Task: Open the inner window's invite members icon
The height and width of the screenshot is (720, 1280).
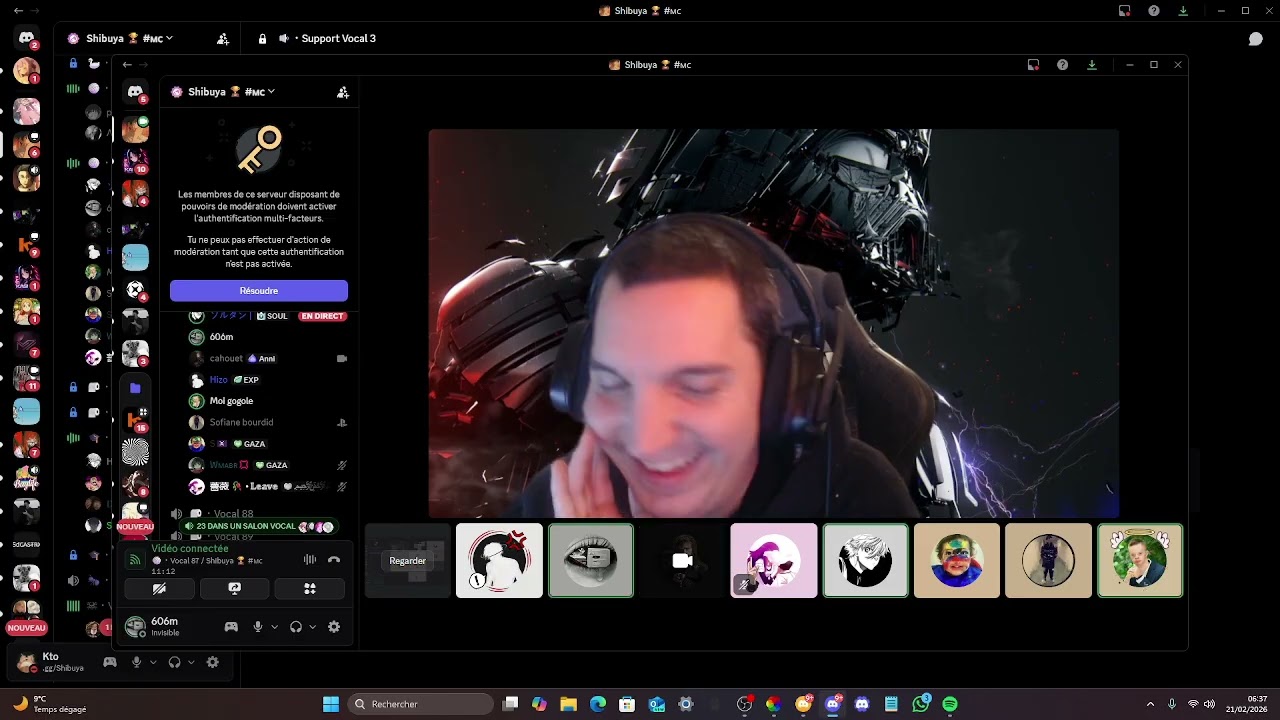Action: 343,92
